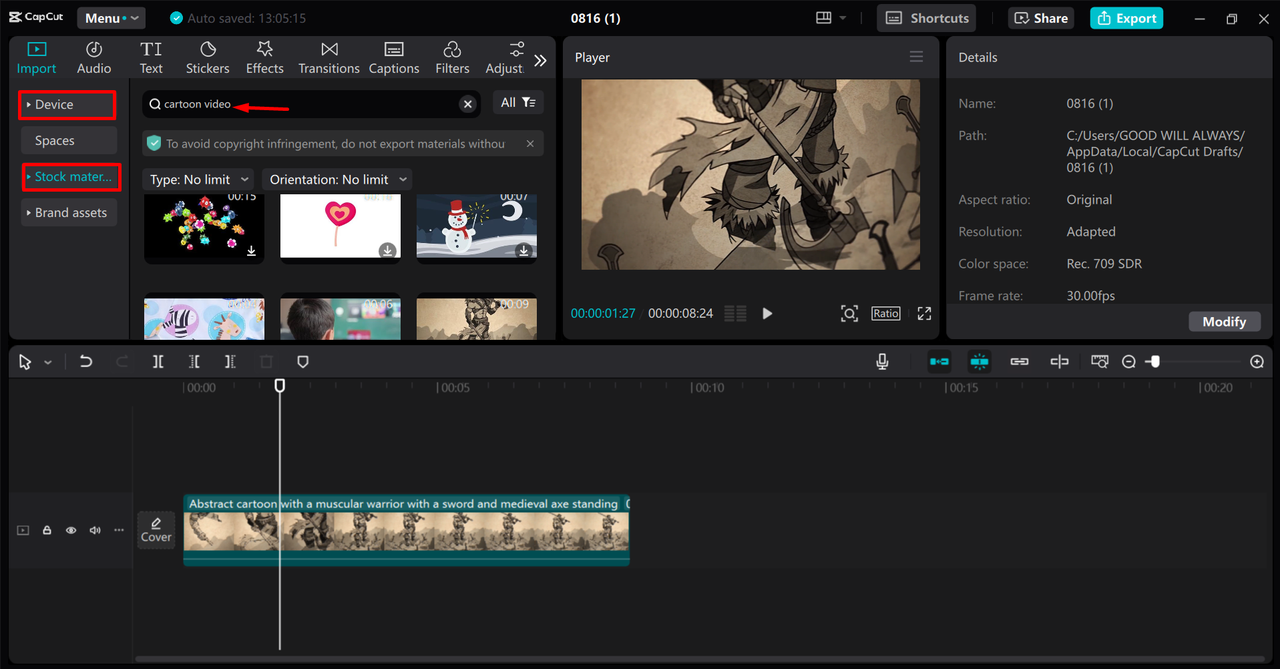Download the colorful confetti stock clip
The width and height of the screenshot is (1280, 669).
[252, 251]
